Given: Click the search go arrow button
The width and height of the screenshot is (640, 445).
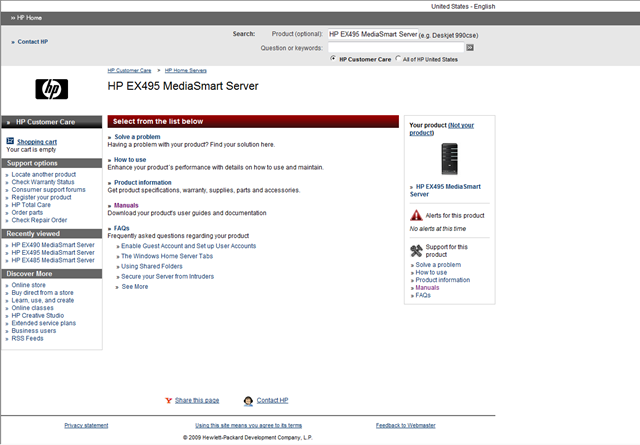Looking at the screenshot, I should (x=470, y=48).
